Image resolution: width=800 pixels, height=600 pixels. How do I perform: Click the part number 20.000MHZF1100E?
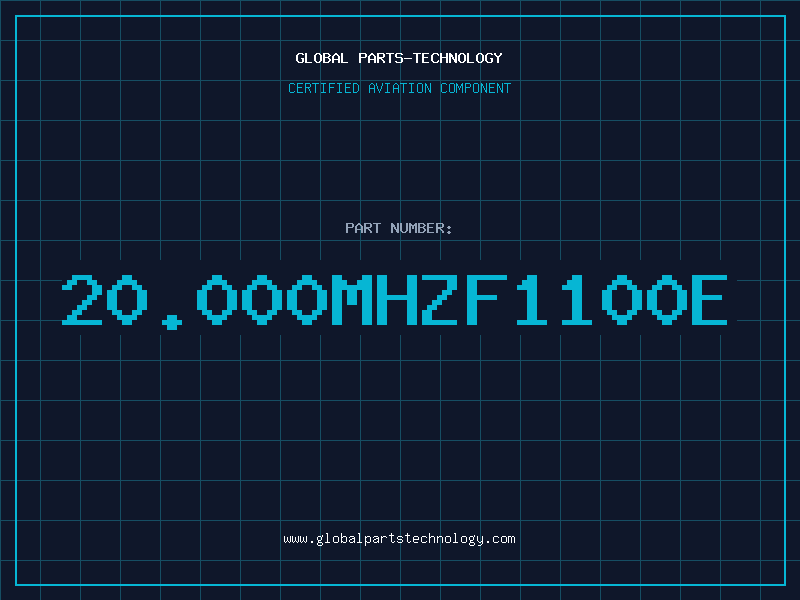click(394, 301)
